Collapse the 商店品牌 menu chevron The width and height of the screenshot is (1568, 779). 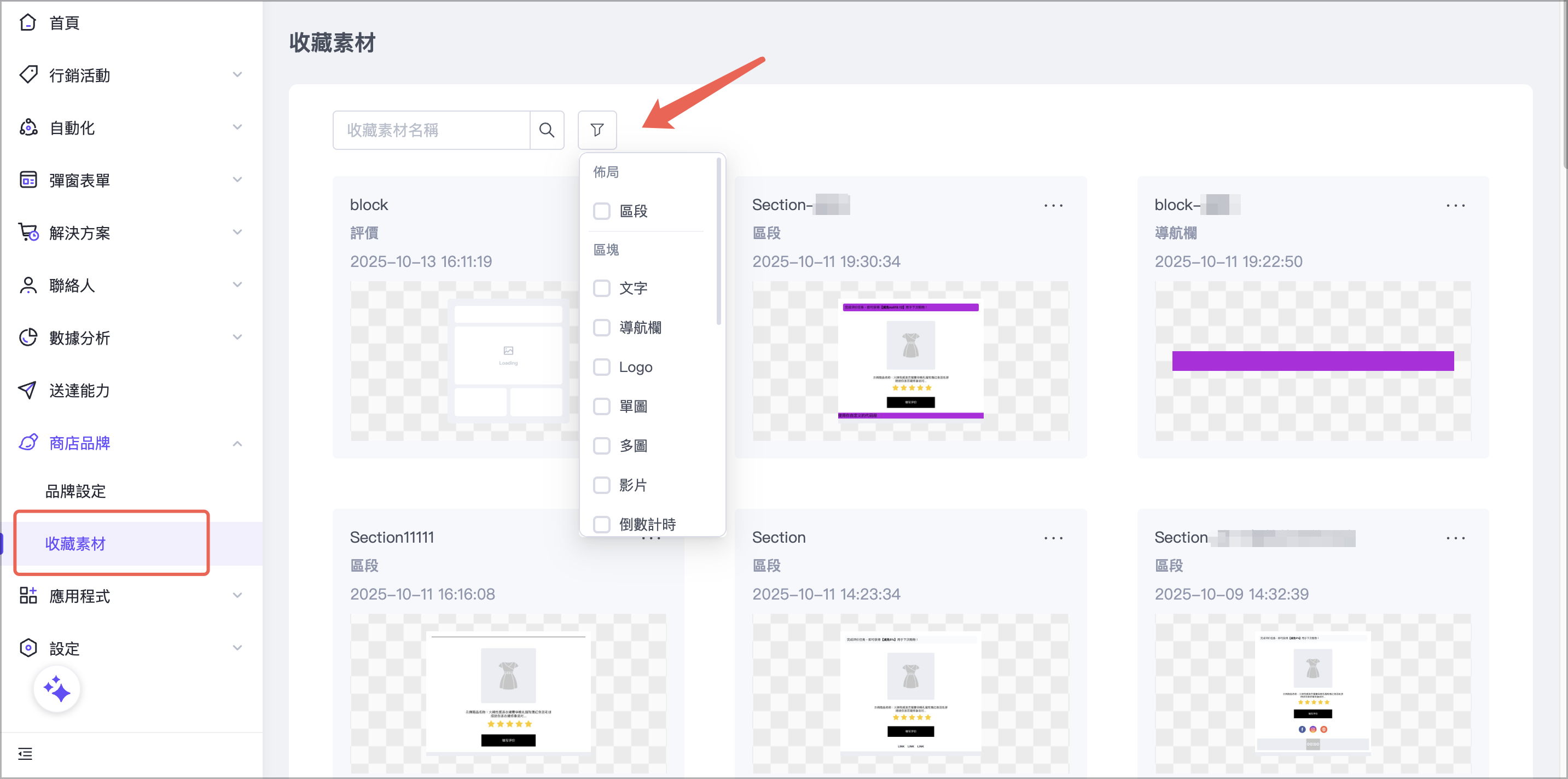pyautogui.click(x=237, y=443)
